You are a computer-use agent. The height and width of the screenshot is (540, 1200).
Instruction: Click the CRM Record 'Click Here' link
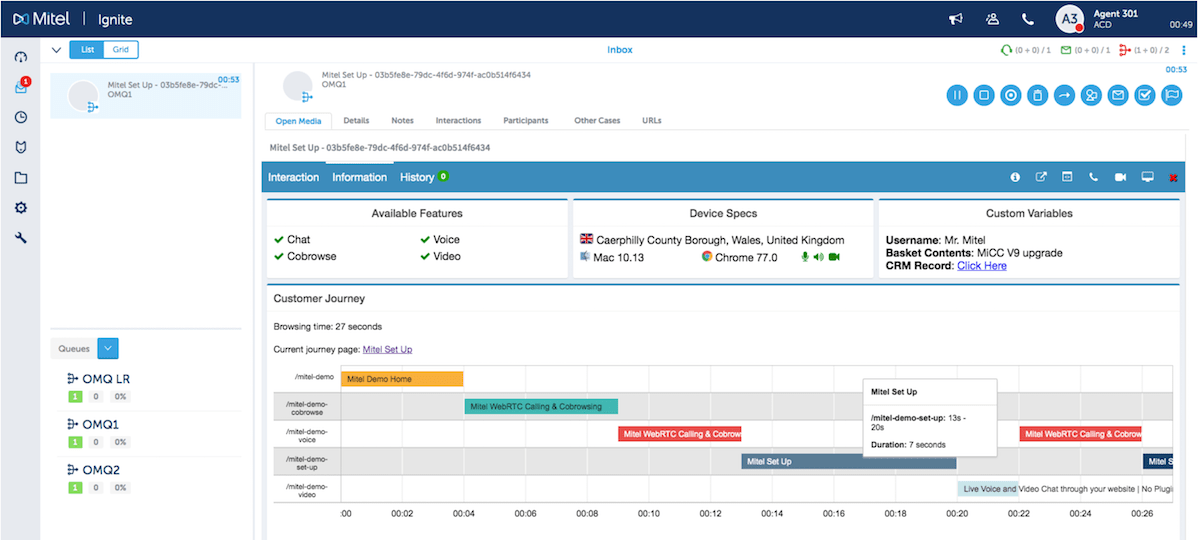981,266
